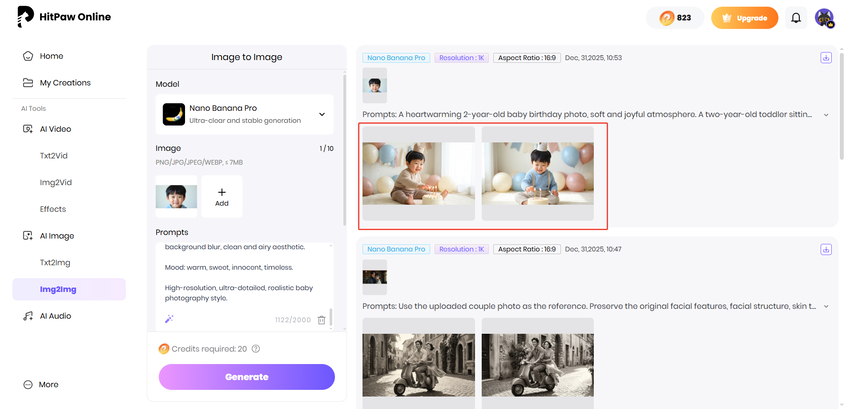Click the HitPaw Online logo
The image size is (854, 409).
pyautogui.click(x=65, y=17)
